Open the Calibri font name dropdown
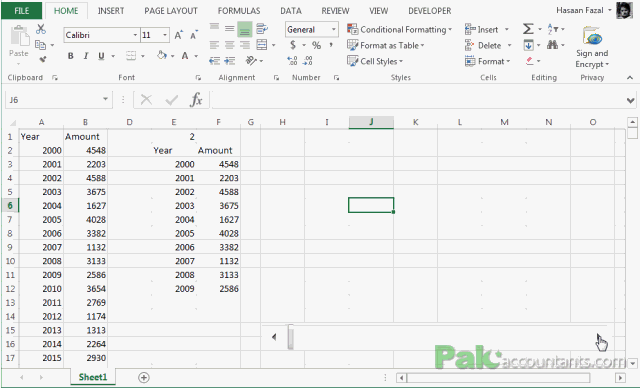The height and width of the screenshot is (388, 640). point(135,35)
